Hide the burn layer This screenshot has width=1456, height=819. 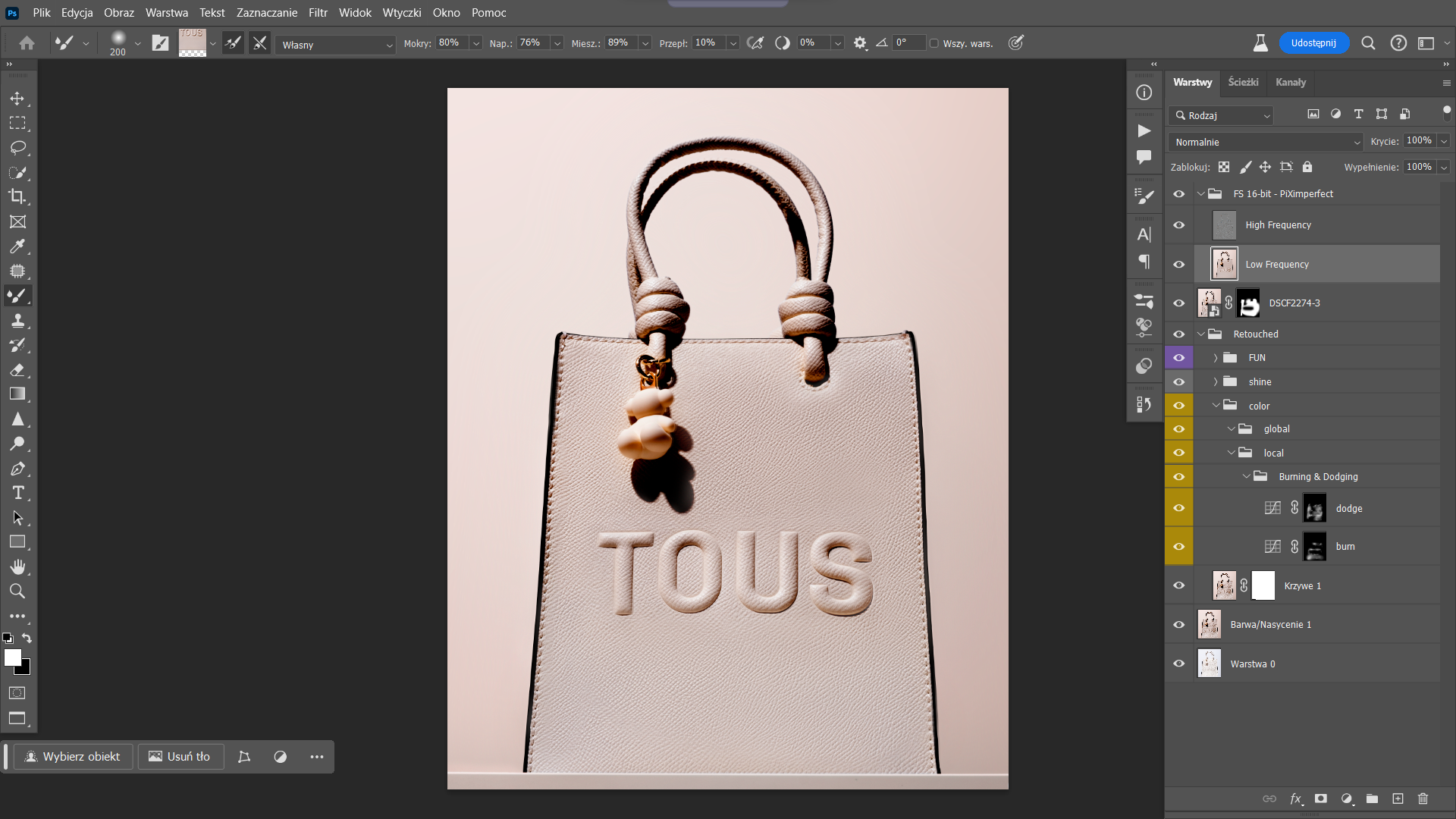[1179, 547]
